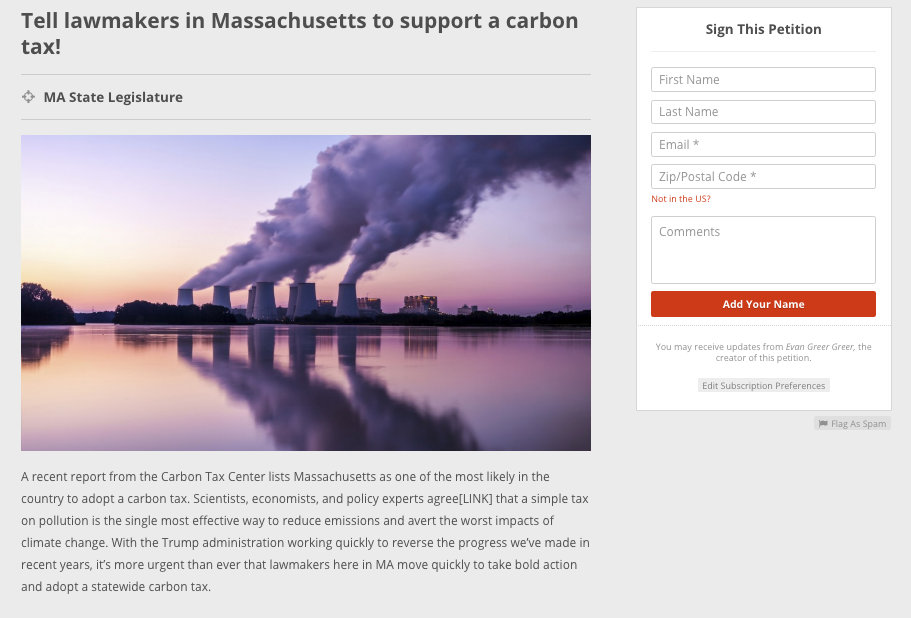
Task: Click inside the Comments text area
Action: pos(763,250)
